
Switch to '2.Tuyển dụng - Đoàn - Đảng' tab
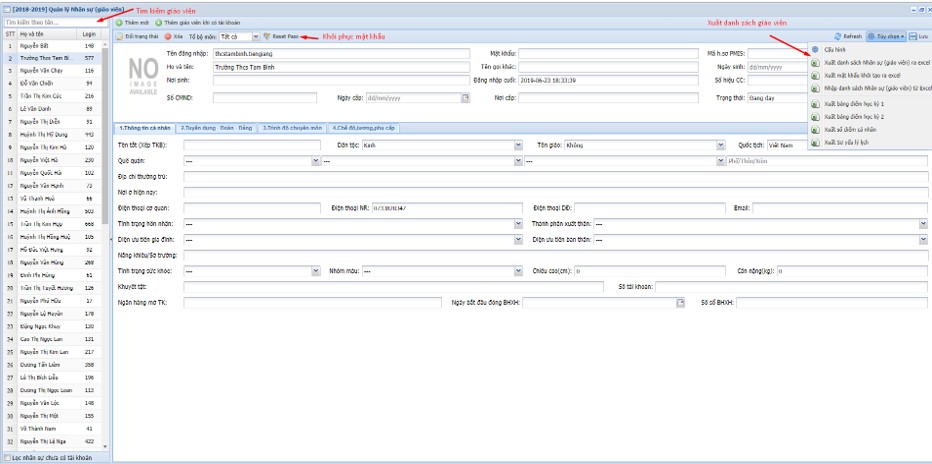point(218,128)
